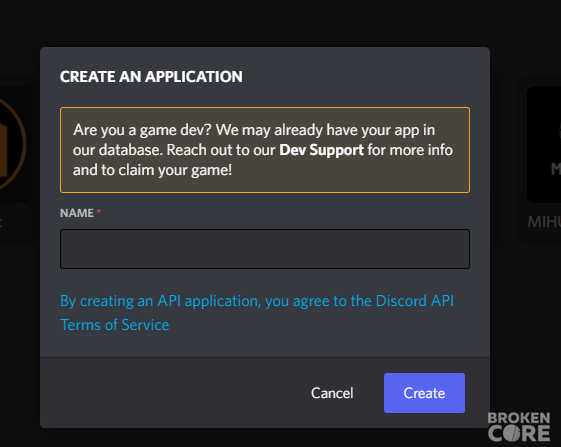Click the Create button
Image resolution: width=561 pixels, height=447 pixels.
point(424,393)
